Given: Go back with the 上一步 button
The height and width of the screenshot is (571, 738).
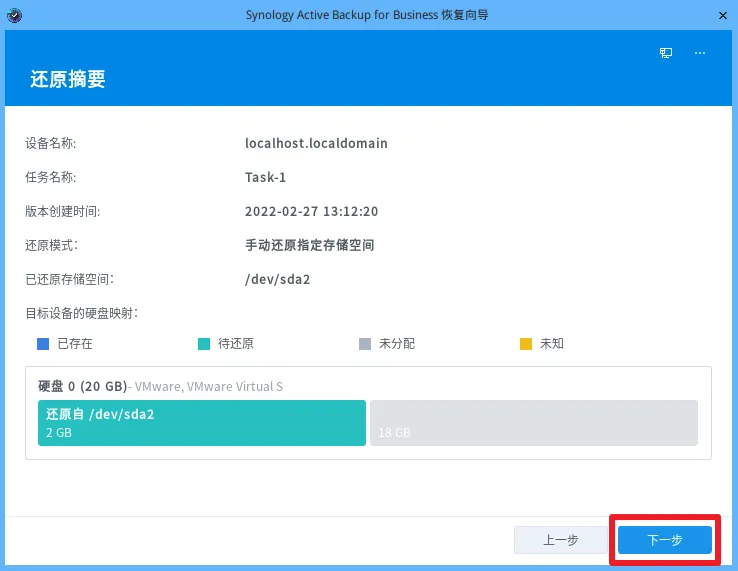Looking at the screenshot, I should pyautogui.click(x=561, y=539).
